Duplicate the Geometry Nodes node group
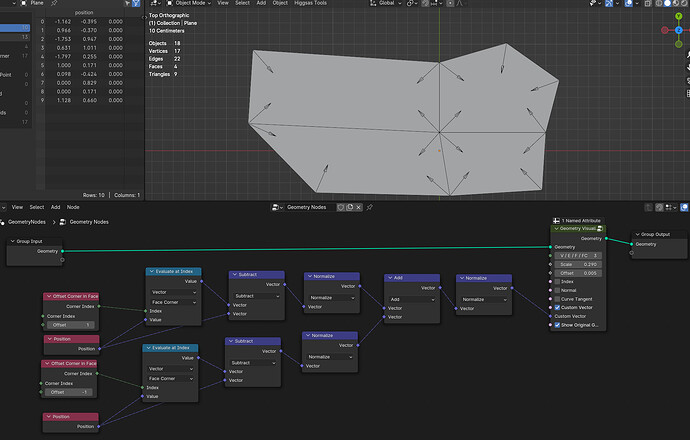Viewport: 690px width, 440px height. pyautogui.click(x=350, y=207)
